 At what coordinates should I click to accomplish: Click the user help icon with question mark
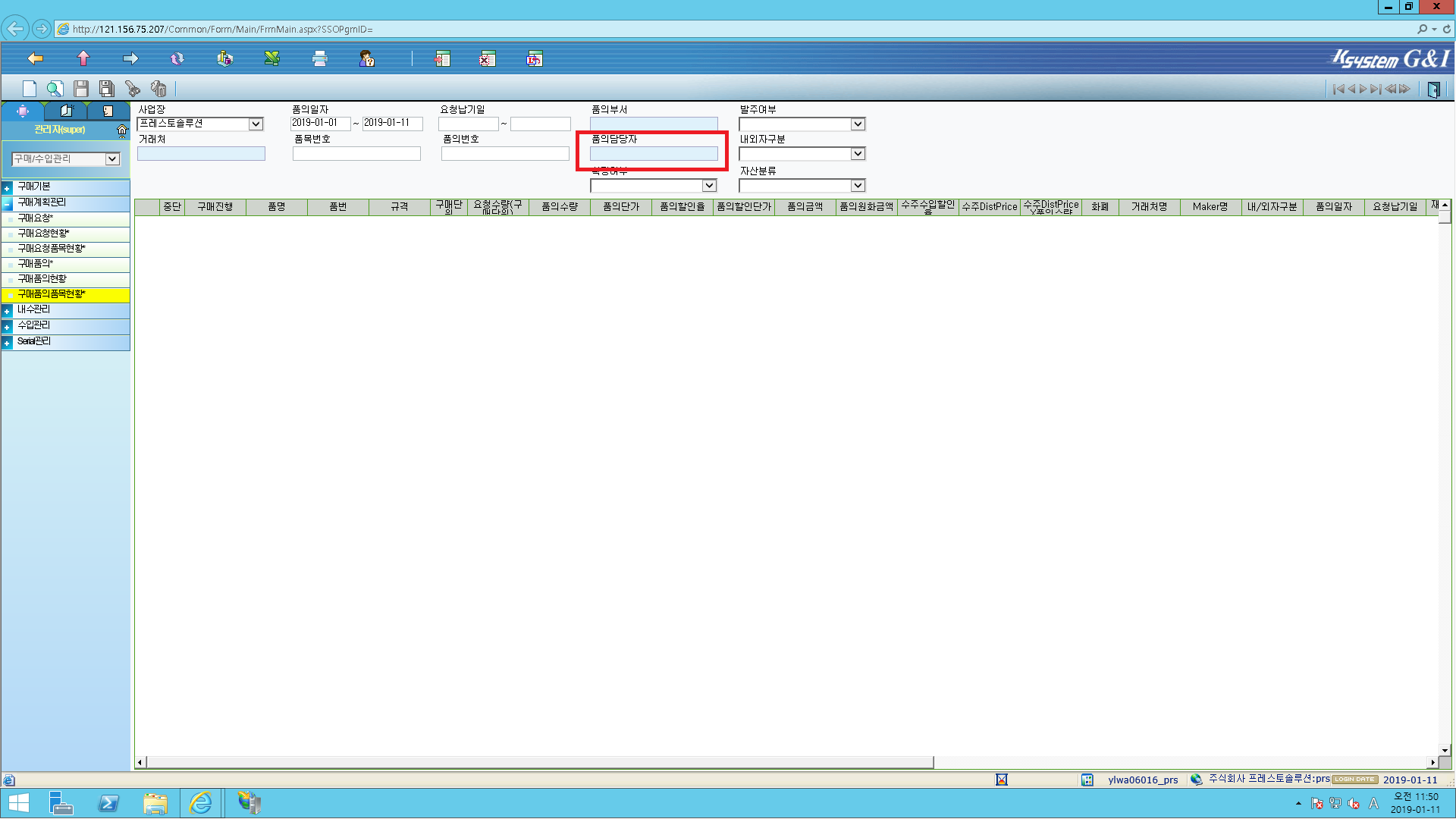click(x=367, y=58)
